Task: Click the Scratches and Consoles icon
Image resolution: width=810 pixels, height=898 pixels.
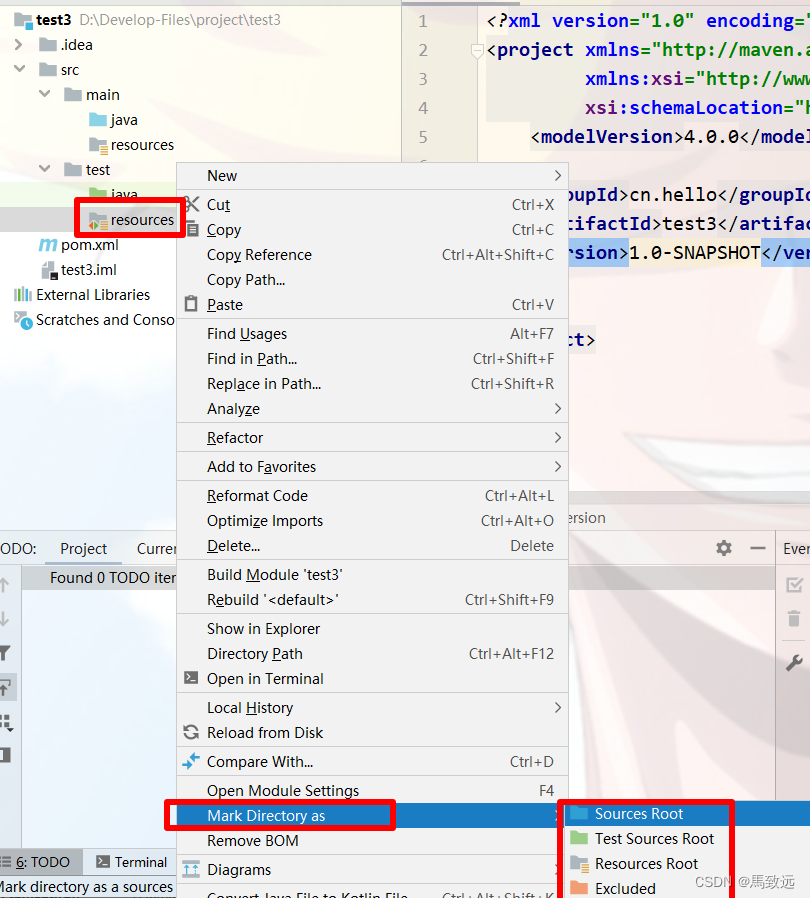Action: (x=23, y=320)
